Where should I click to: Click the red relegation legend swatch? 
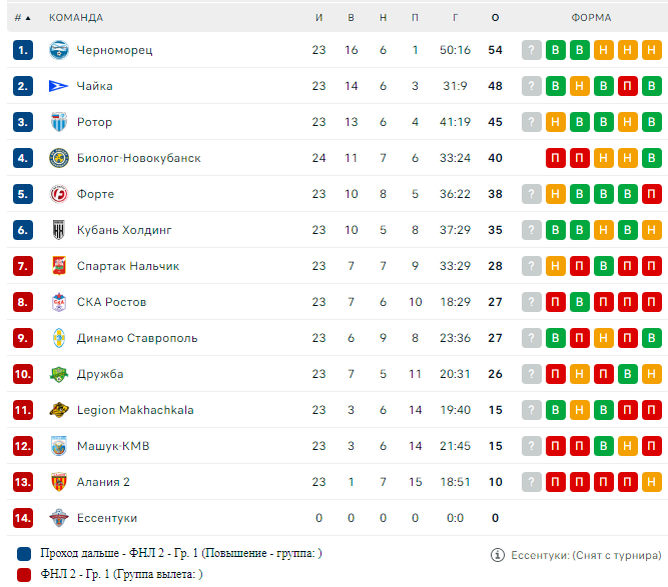[x=24, y=575]
